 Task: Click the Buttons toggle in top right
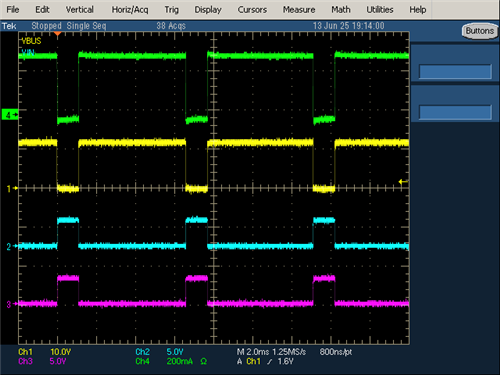pyautogui.click(x=480, y=31)
